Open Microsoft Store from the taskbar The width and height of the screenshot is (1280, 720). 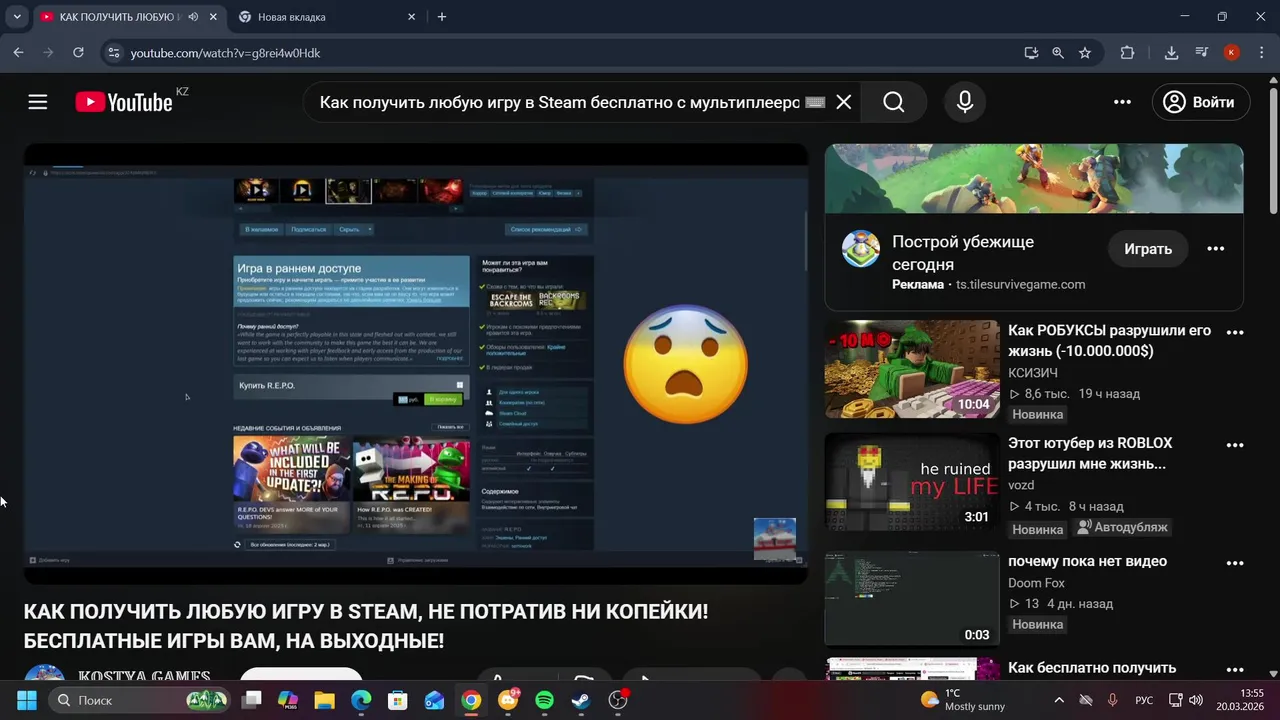(x=398, y=700)
